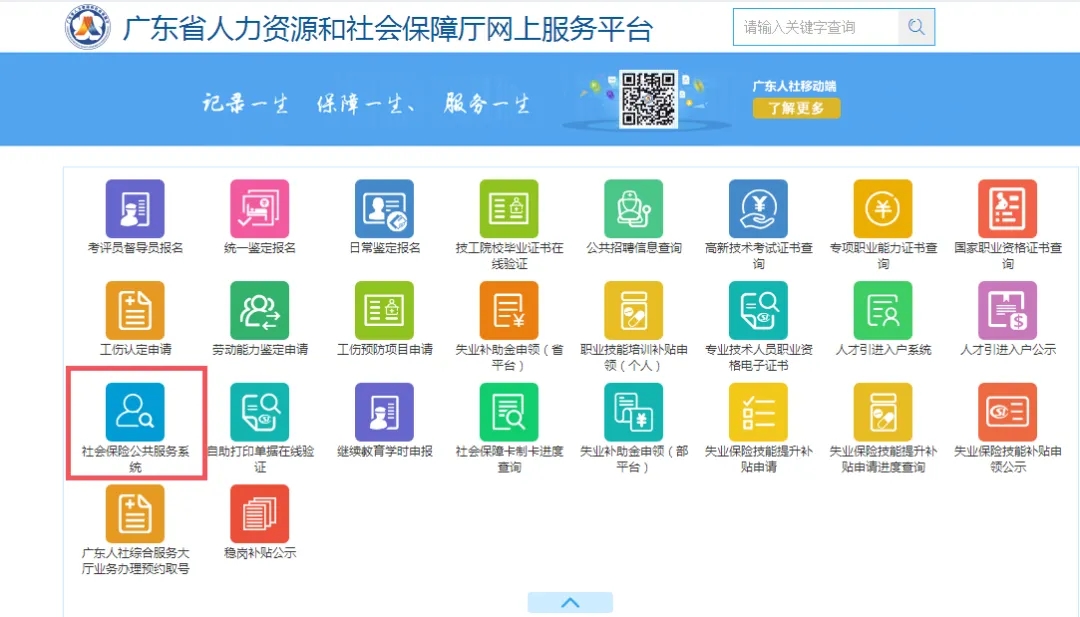Open 人才引进入户系统 icon
Screen dimensions: 1080x617
pos(883,311)
